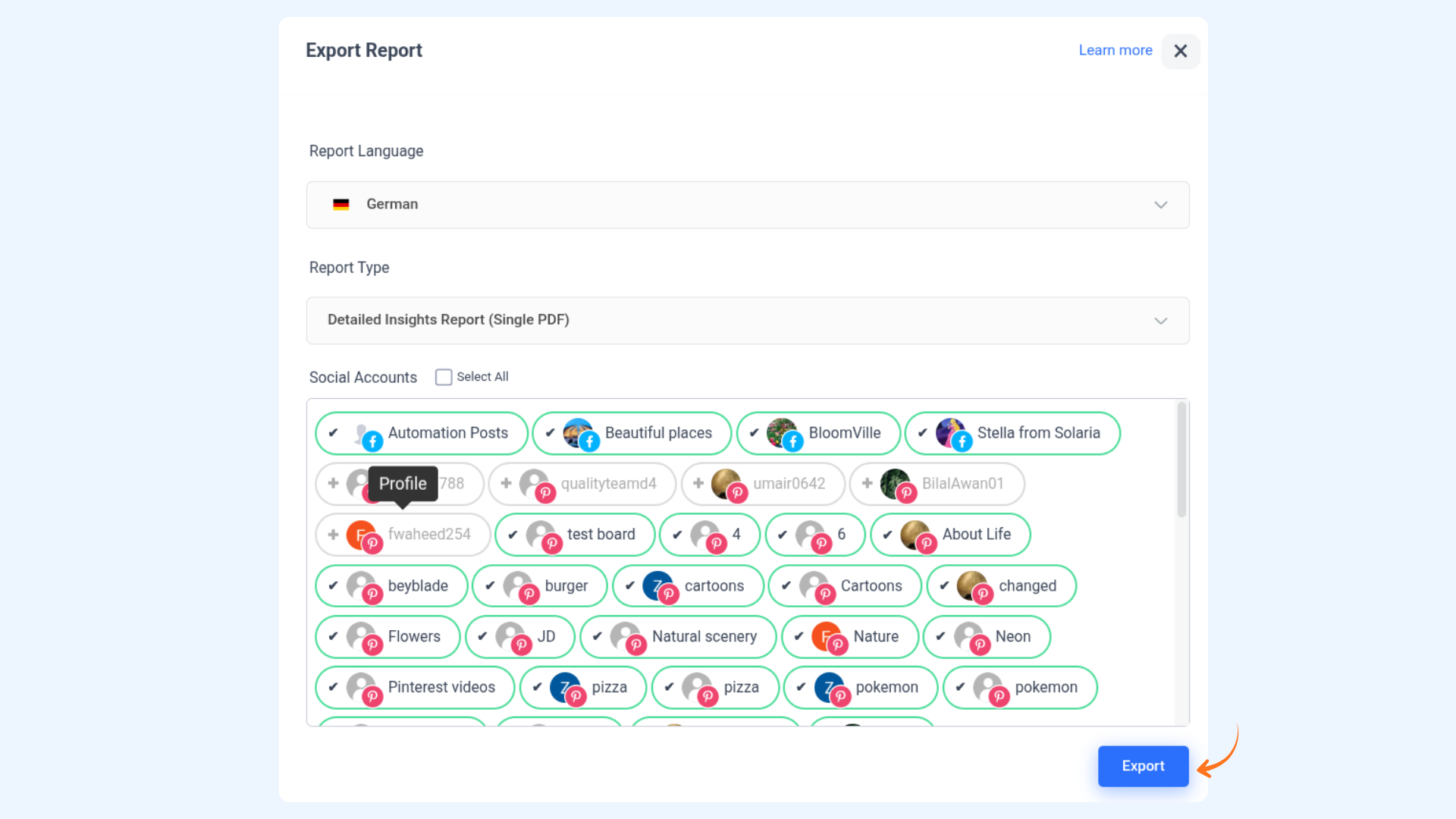Click the German flag icon
This screenshot has height=819, width=1456.
[341, 205]
